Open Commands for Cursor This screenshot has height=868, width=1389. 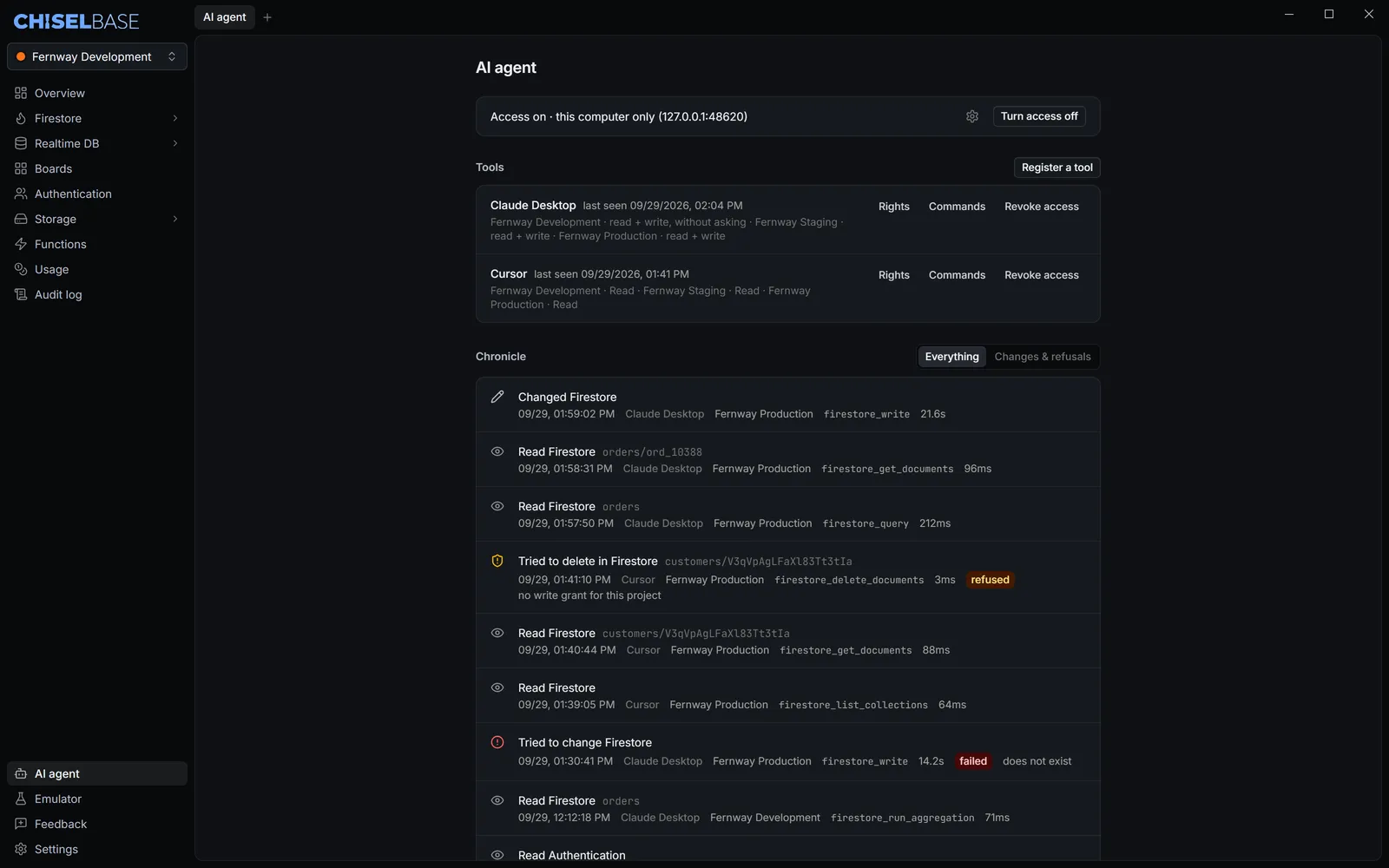957,275
